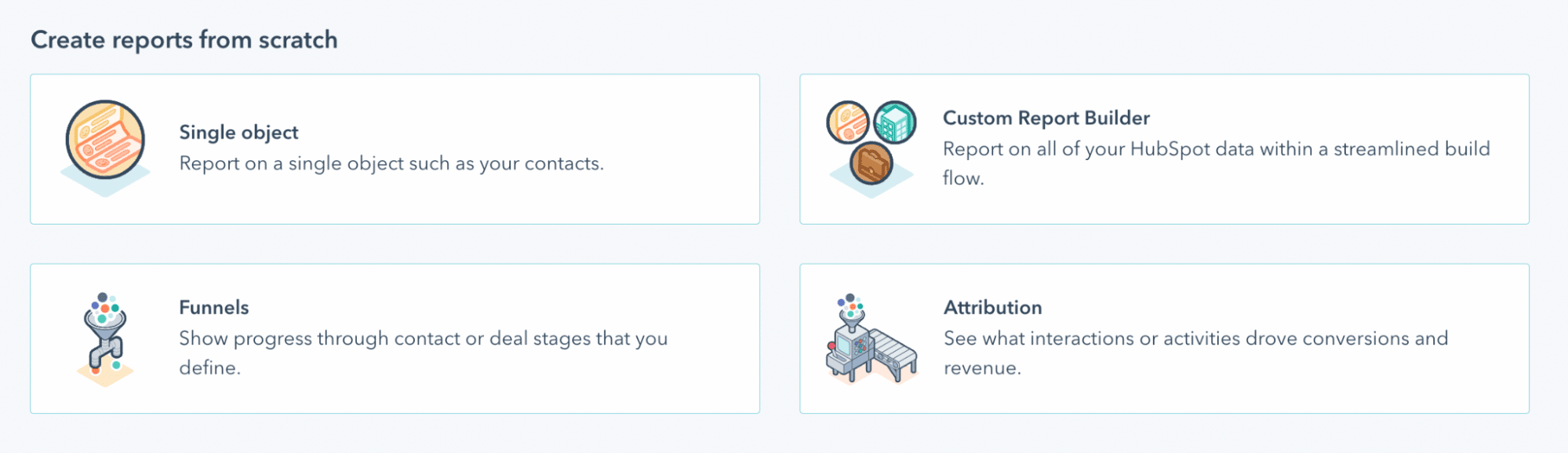The width and height of the screenshot is (1568, 453).
Task: Click 'Report on a single object' description
Action: pos(391,163)
